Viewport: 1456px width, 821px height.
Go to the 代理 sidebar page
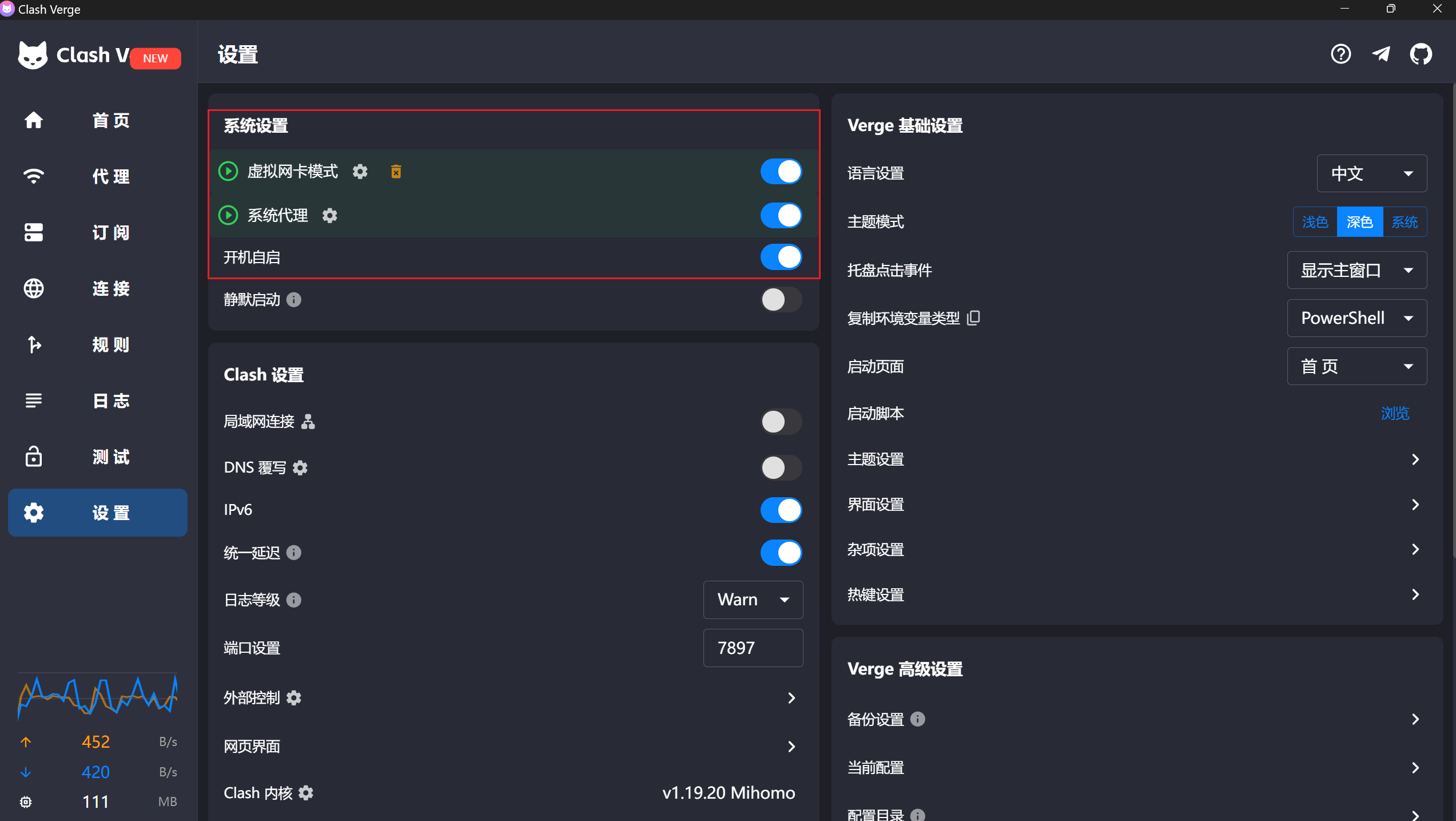coord(98,176)
